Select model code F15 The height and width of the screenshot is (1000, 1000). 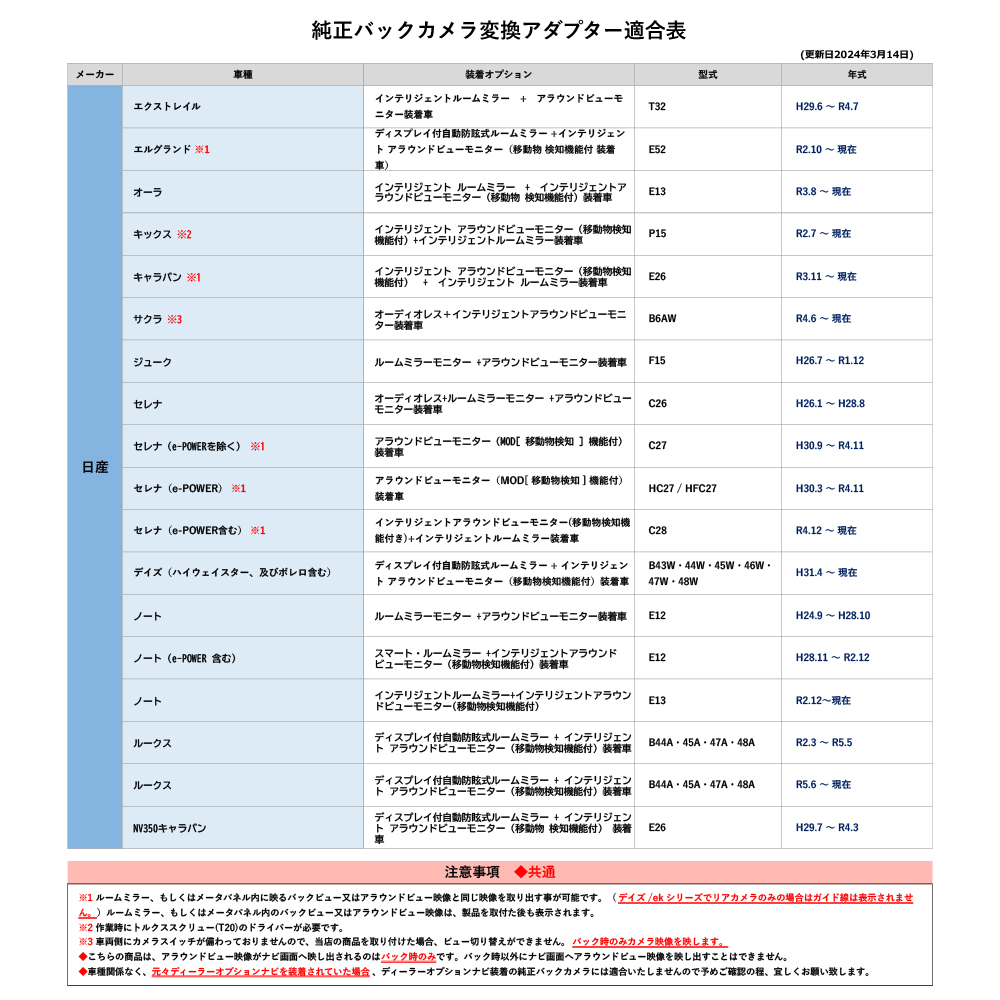[657, 360]
